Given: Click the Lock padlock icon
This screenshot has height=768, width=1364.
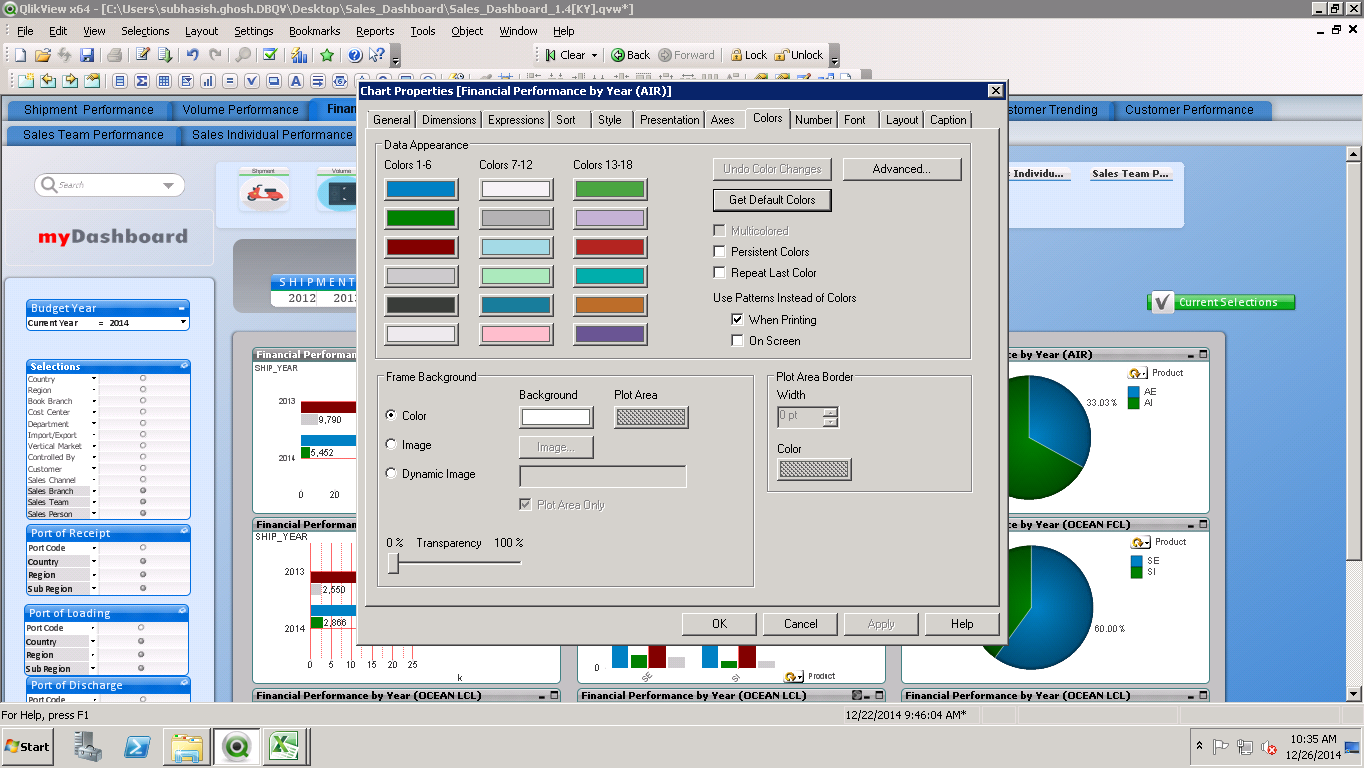Looking at the screenshot, I should [x=737, y=55].
